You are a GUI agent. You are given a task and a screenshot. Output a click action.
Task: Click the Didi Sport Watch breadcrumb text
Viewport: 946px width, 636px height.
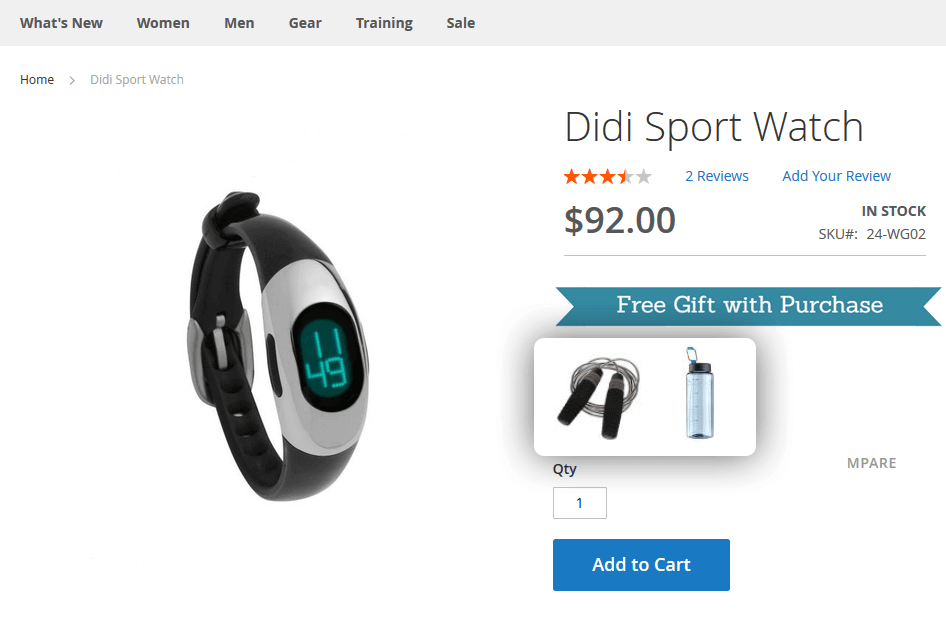tap(137, 80)
